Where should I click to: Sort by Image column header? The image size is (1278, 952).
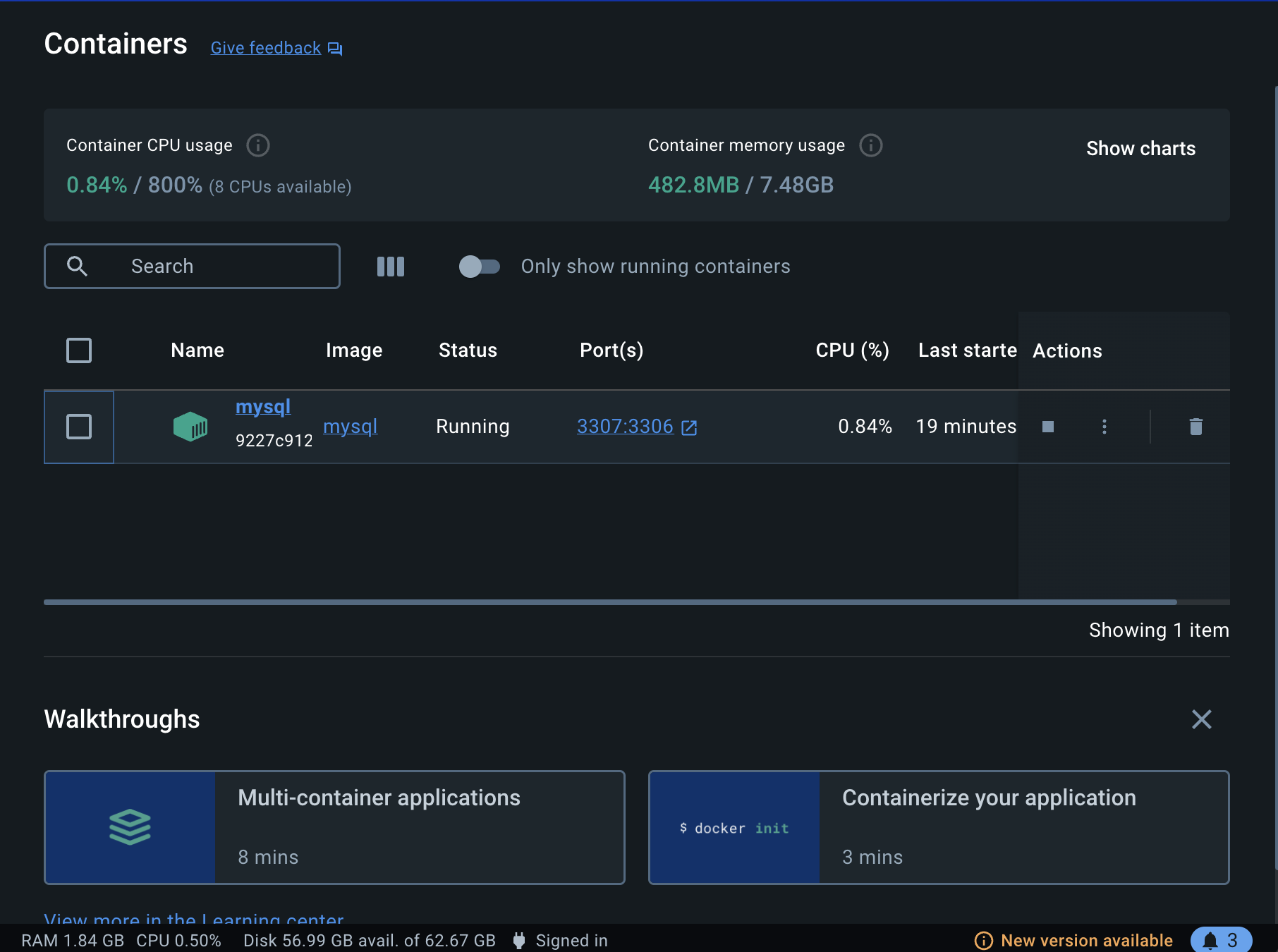tap(354, 350)
